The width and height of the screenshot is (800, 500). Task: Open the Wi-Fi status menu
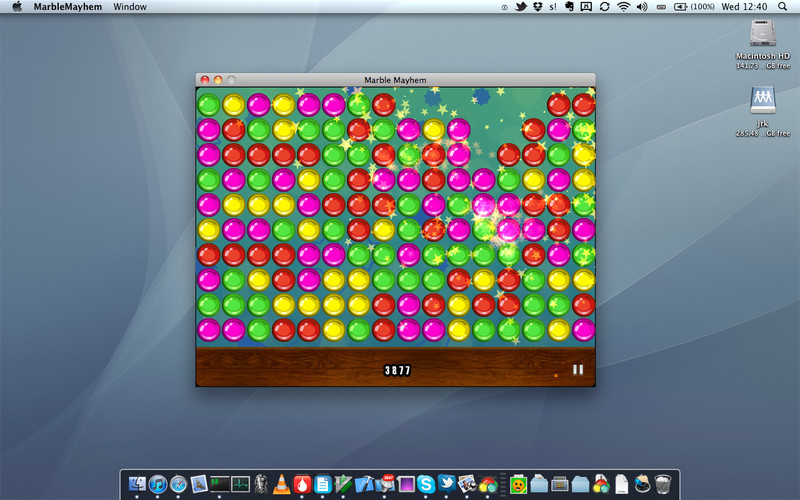[623, 7]
